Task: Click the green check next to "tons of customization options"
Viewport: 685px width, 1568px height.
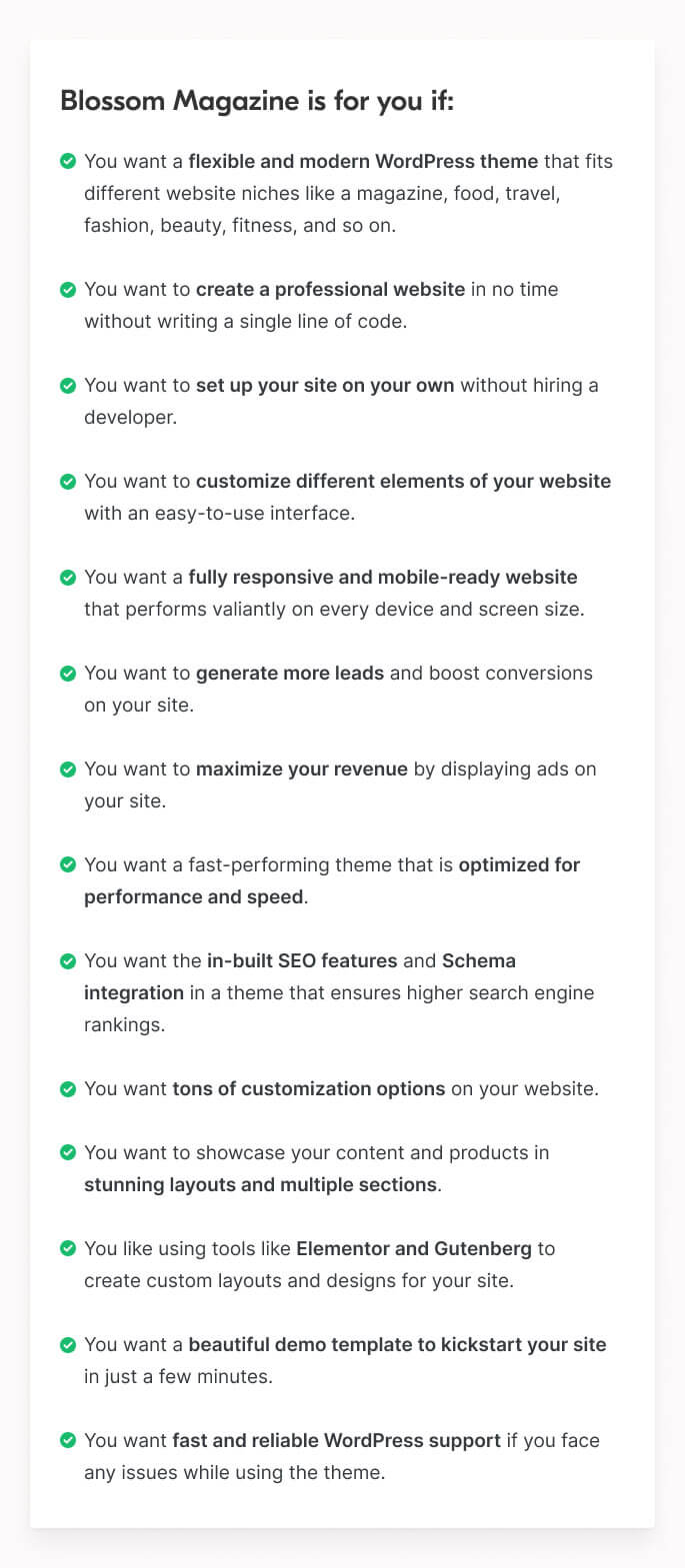Action: tap(68, 1089)
